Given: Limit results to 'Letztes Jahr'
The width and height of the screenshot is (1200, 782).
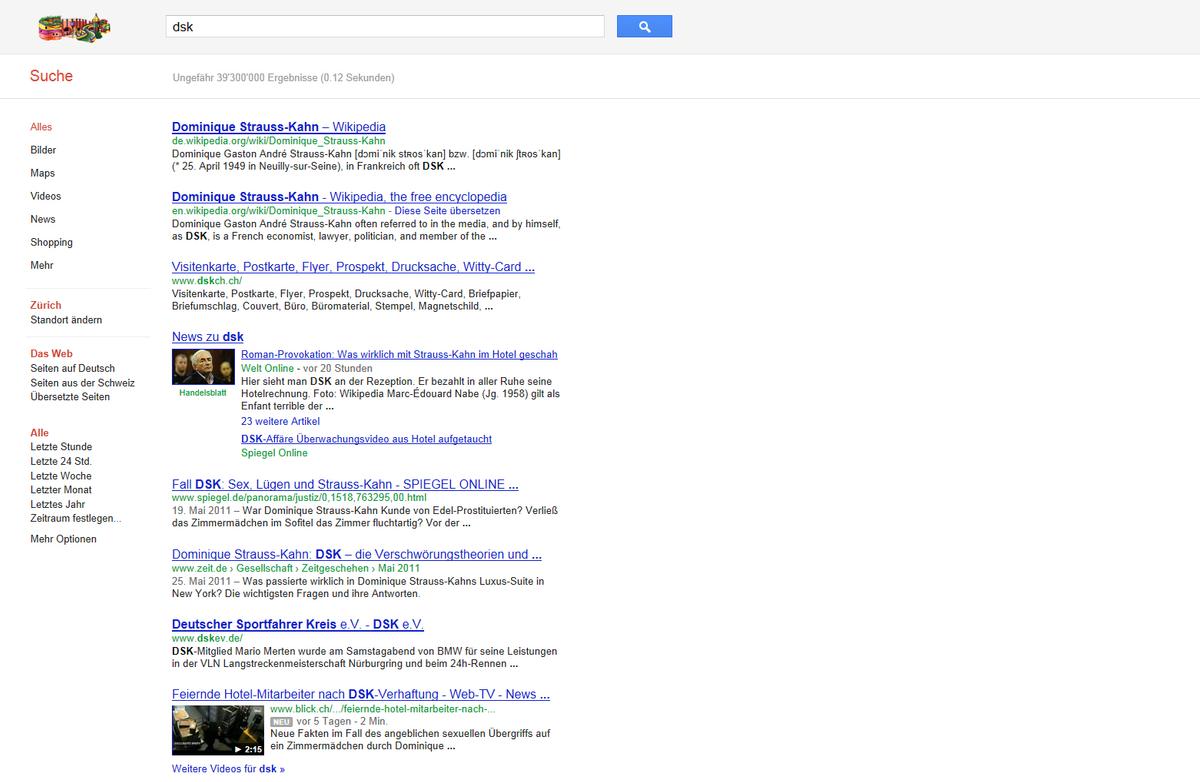Looking at the screenshot, I should tap(58, 505).
